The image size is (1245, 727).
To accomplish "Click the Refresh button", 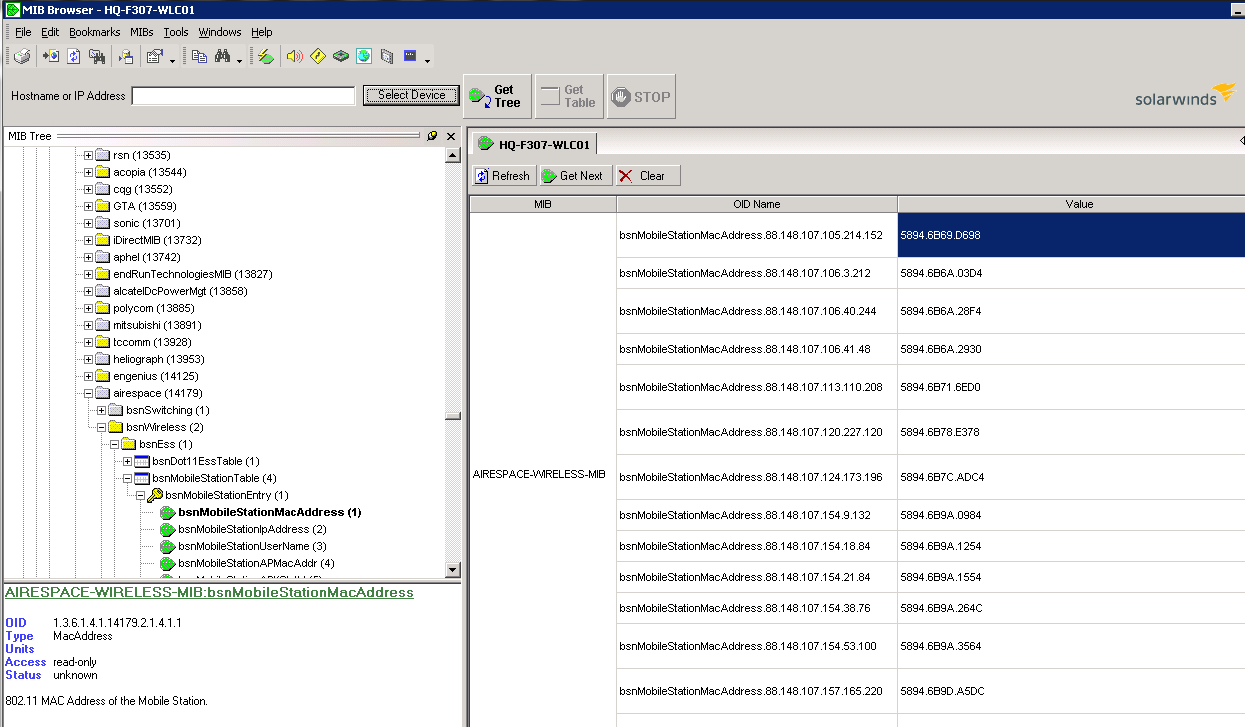I will [x=504, y=175].
